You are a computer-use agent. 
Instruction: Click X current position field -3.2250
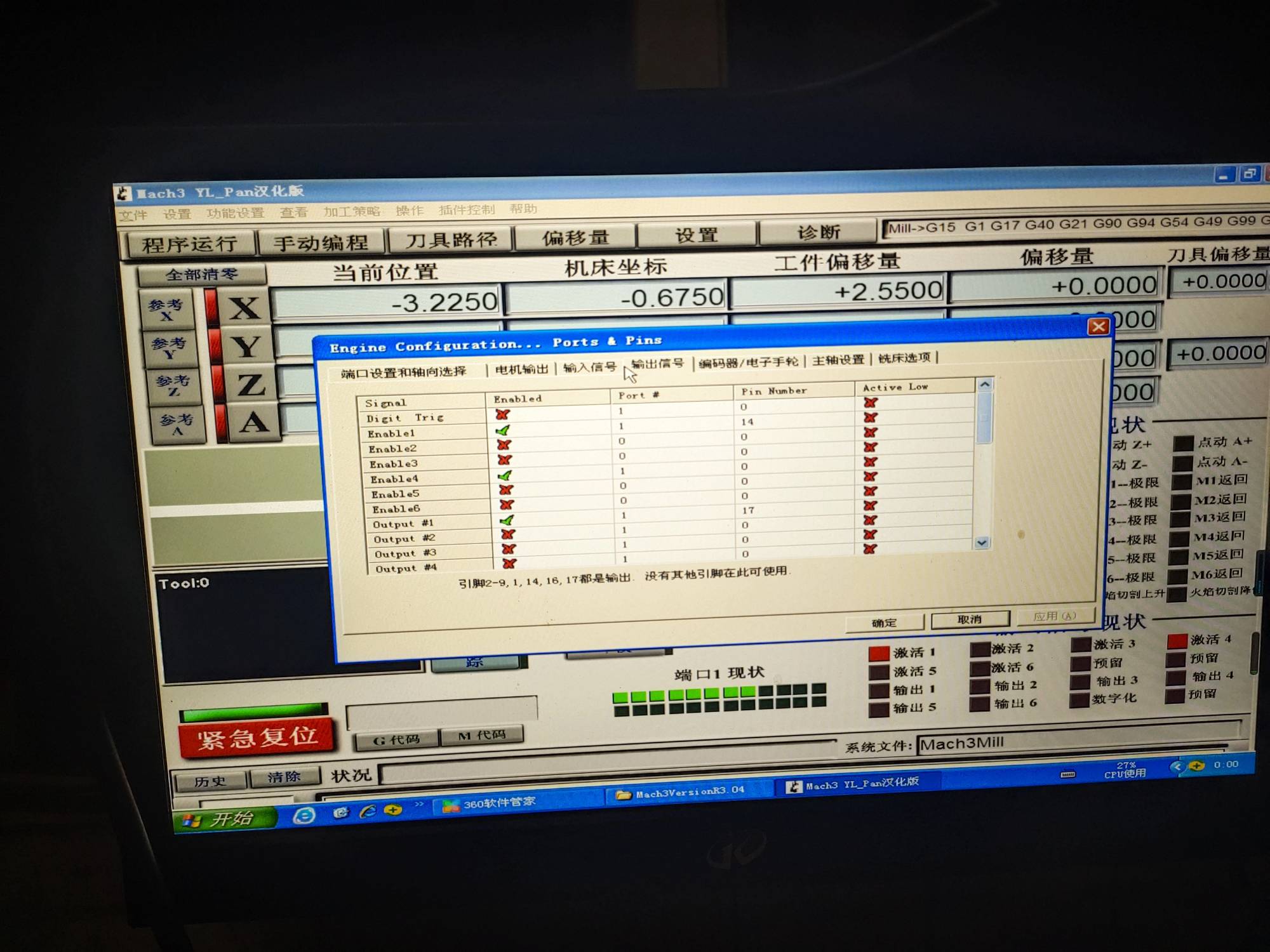387,302
